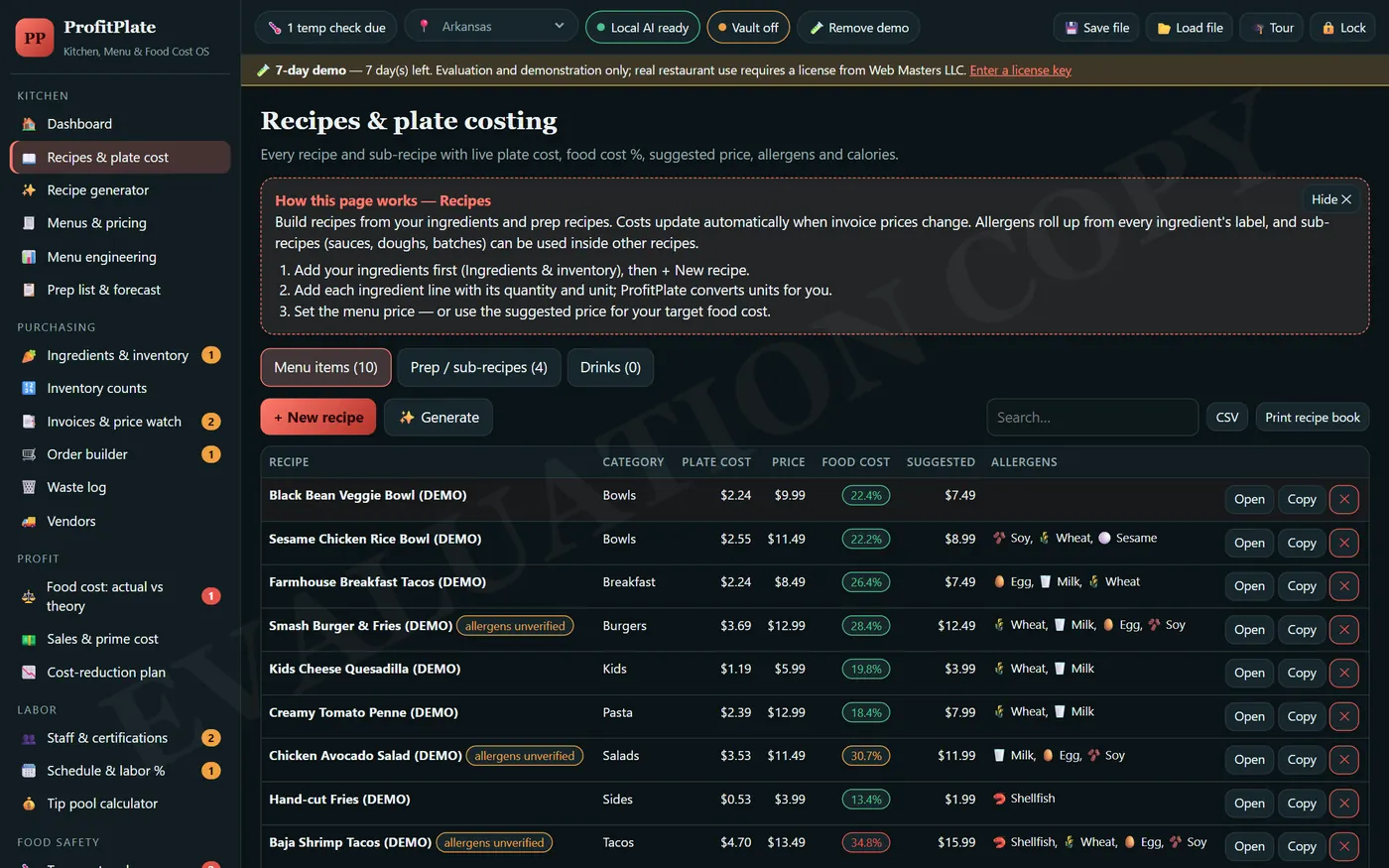The width and height of the screenshot is (1389, 868).
Task: Follow the Enter a license key link
Action: coord(1020,70)
